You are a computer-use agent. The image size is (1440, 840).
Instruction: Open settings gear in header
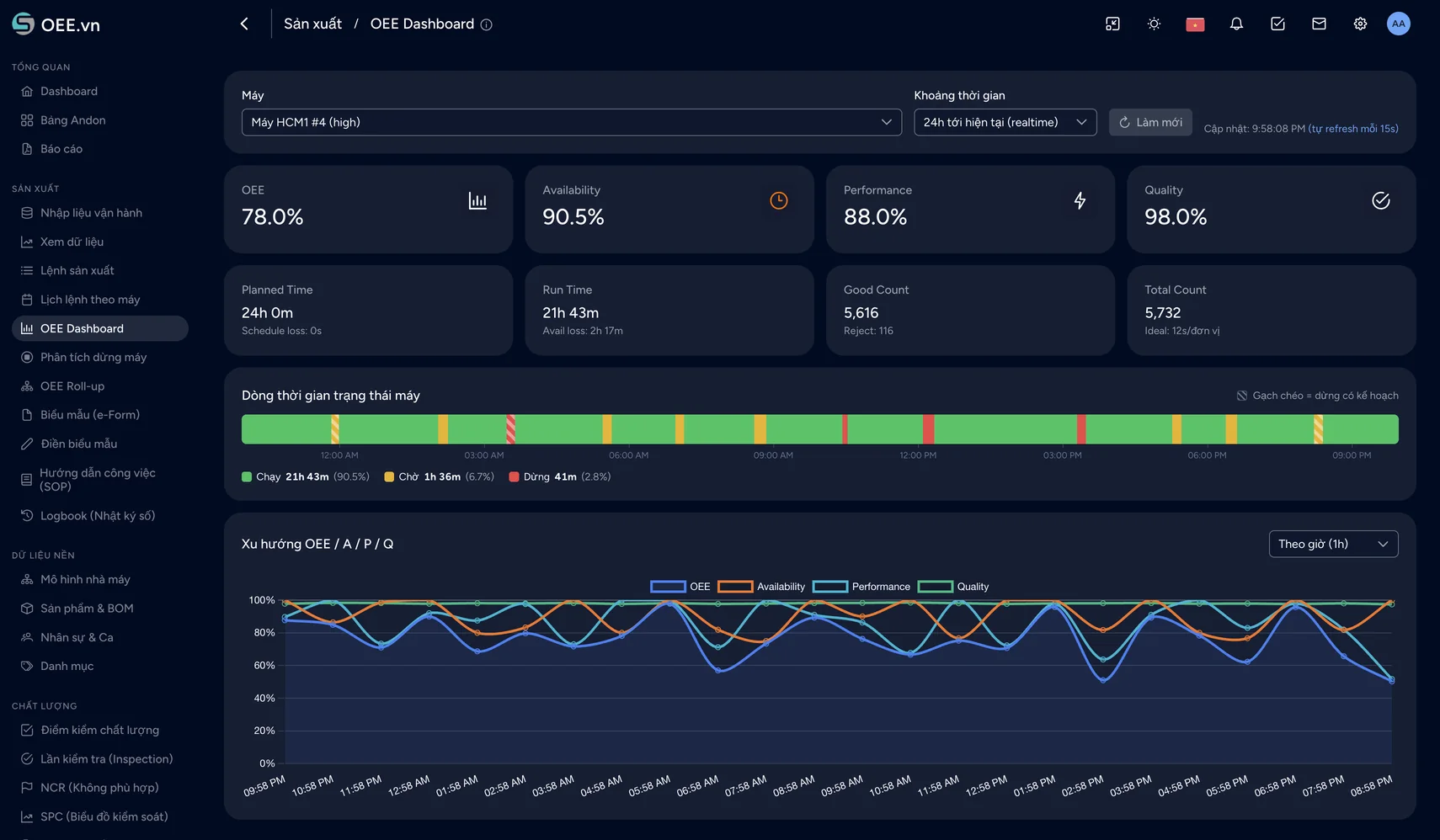[x=1360, y=24]
